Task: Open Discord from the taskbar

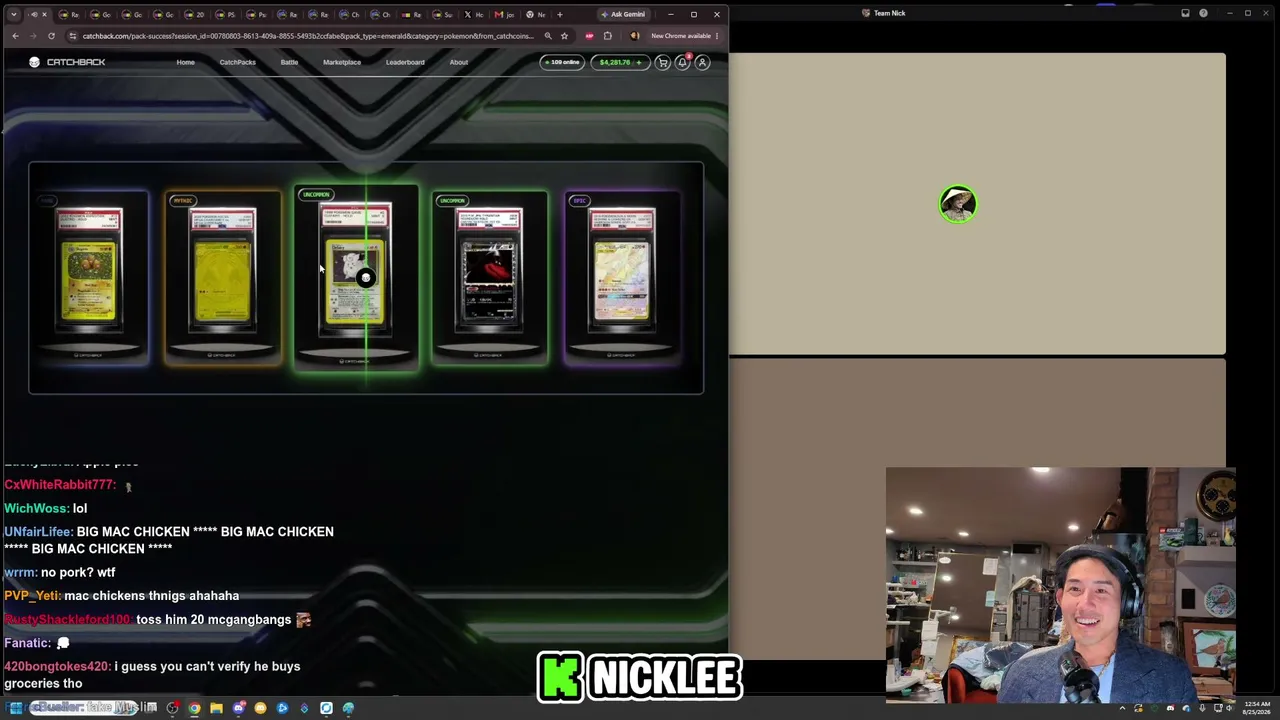Action: pyautogui.click(x=238, y=708)
